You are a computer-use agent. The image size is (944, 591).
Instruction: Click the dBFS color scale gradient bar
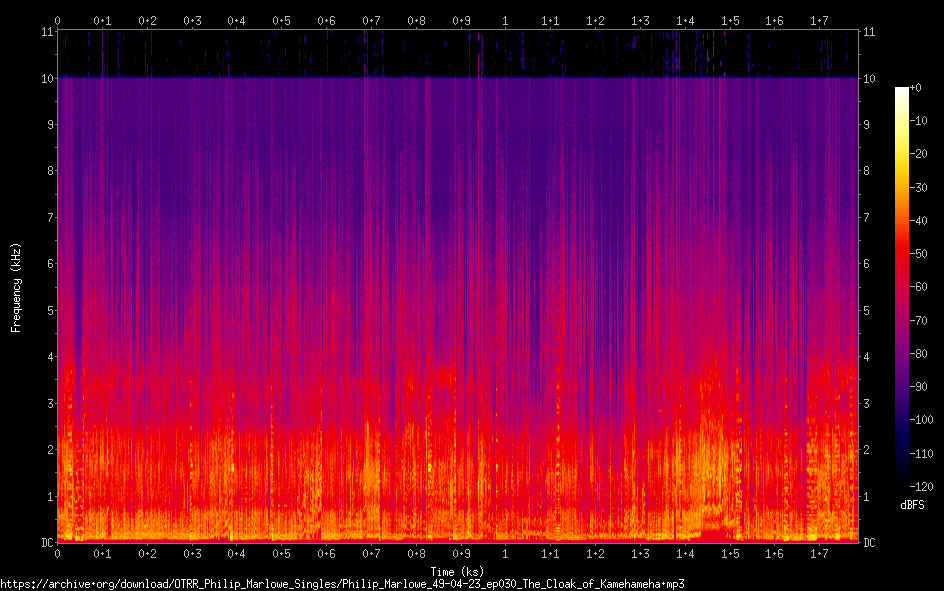click(x=902, y=289)
